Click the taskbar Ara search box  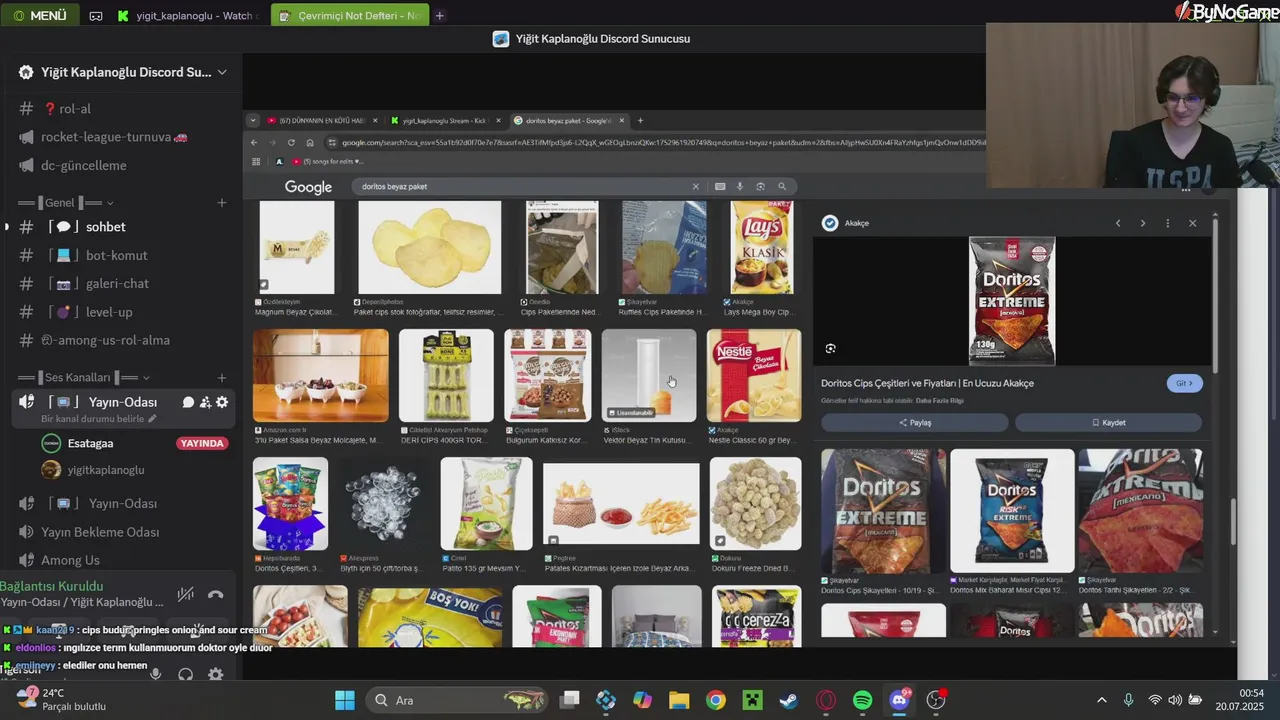pos(458,700)
